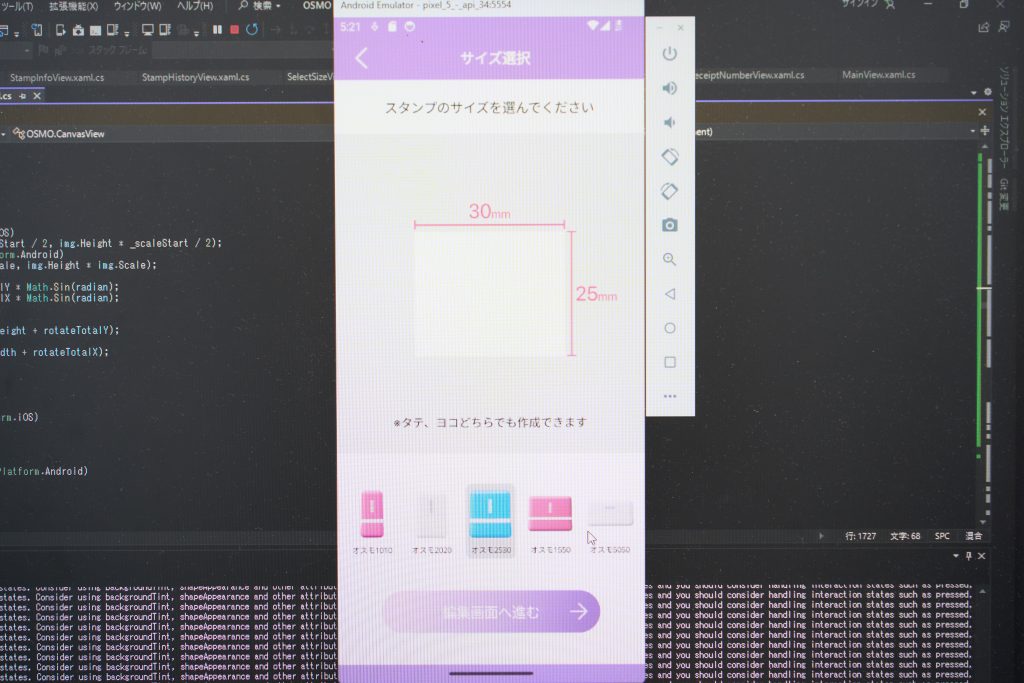Restart debugging with the blue circular arrow
The width and height of the screenshot is (1024, 683).
point(251,29)
